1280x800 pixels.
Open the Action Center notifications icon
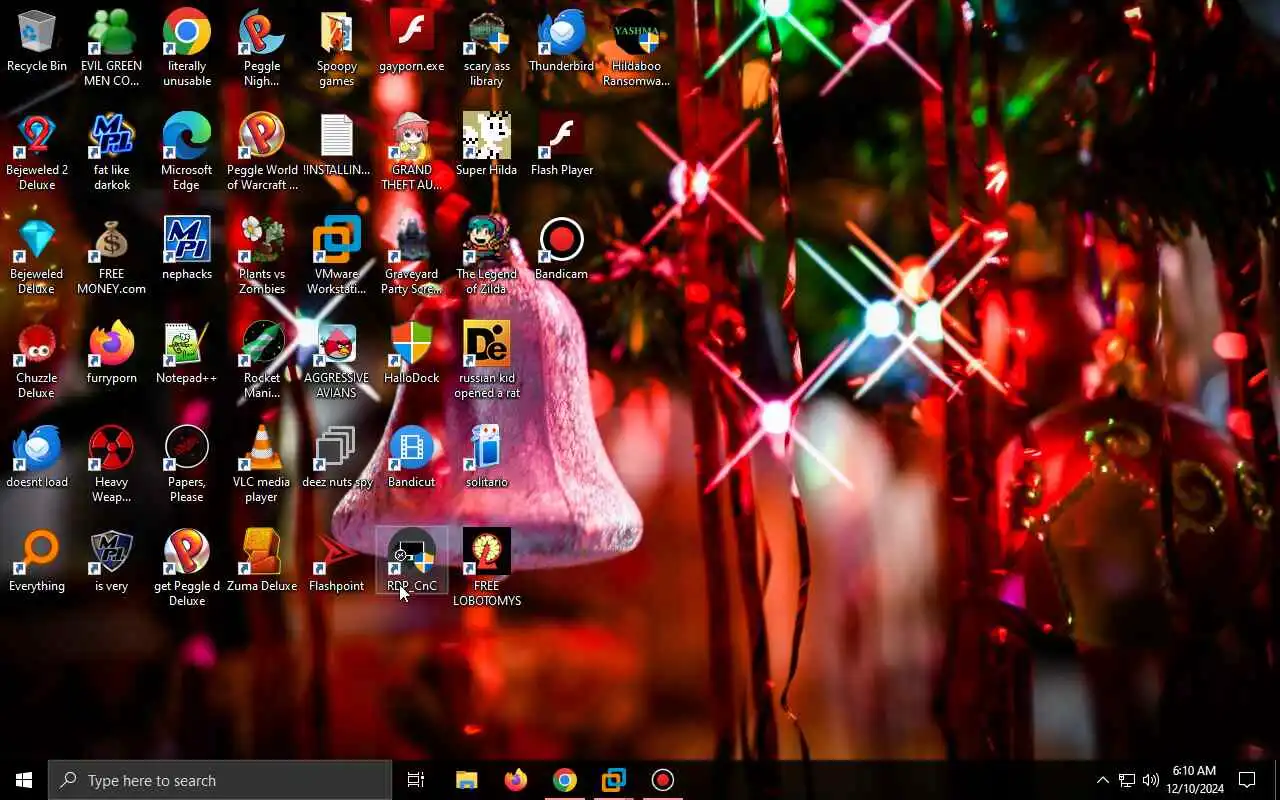1247,780
